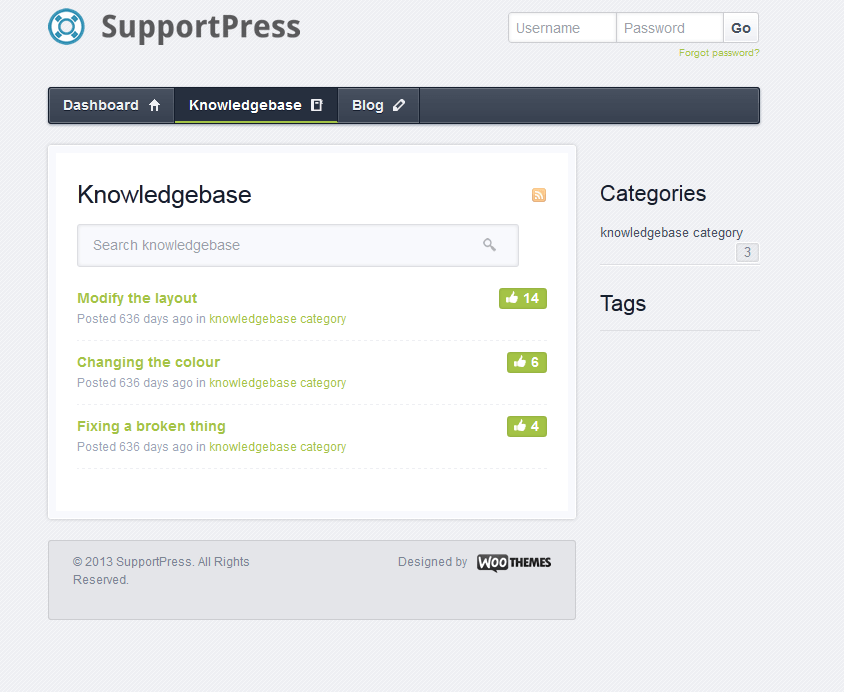Open the WooThemes logo link
This screenshot has width=844, height=692.
pyautogui.click(x=514, y=563)
